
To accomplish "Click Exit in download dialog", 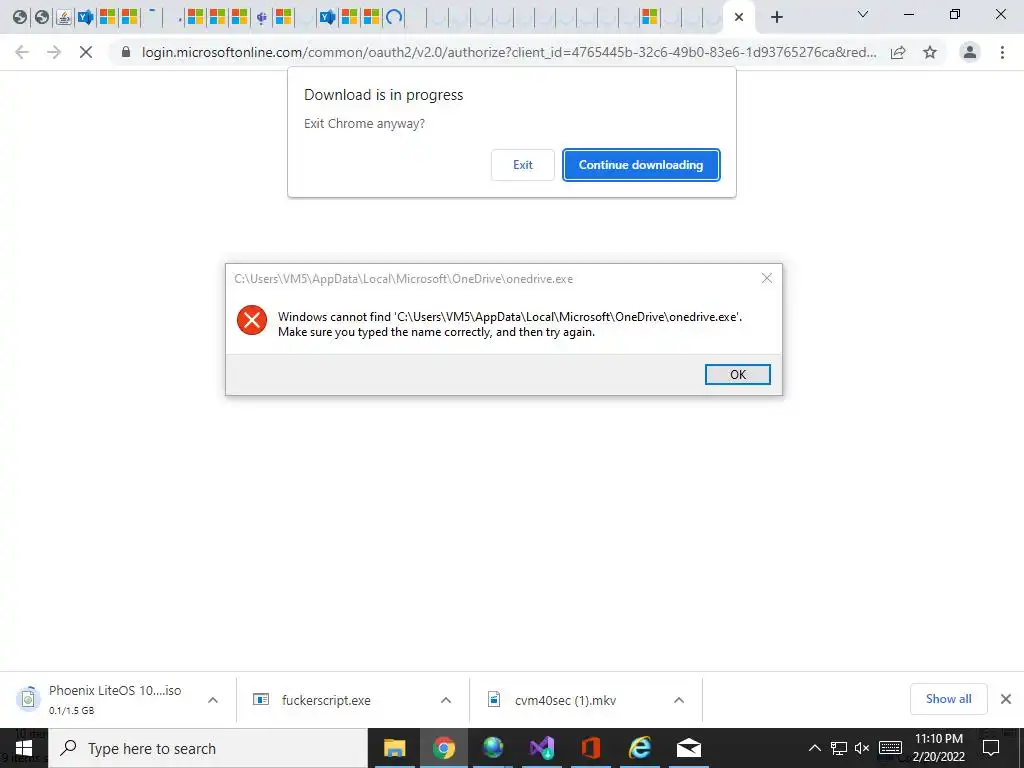I will point(522,165).
